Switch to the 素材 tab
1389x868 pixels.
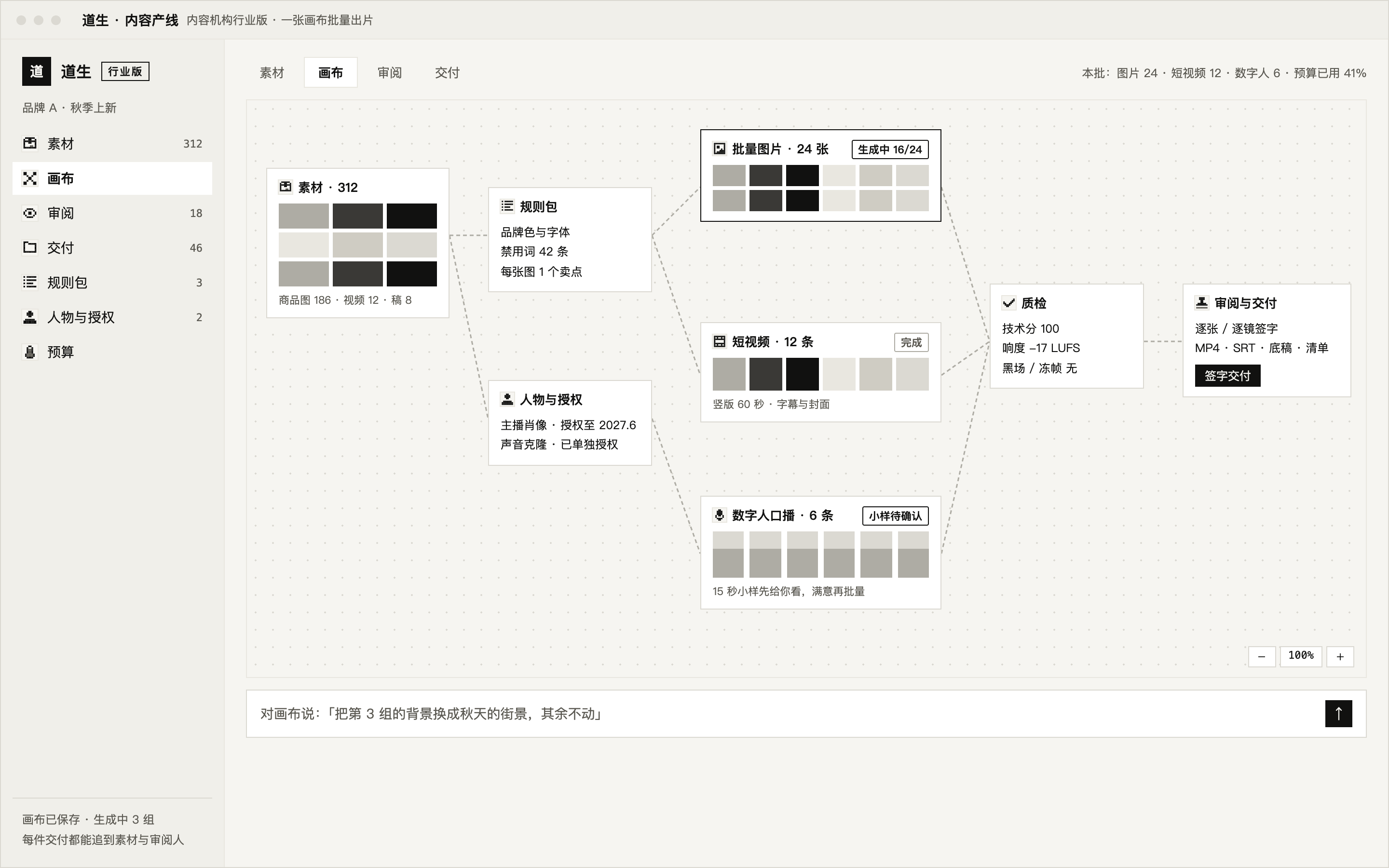tap(272, 72)
